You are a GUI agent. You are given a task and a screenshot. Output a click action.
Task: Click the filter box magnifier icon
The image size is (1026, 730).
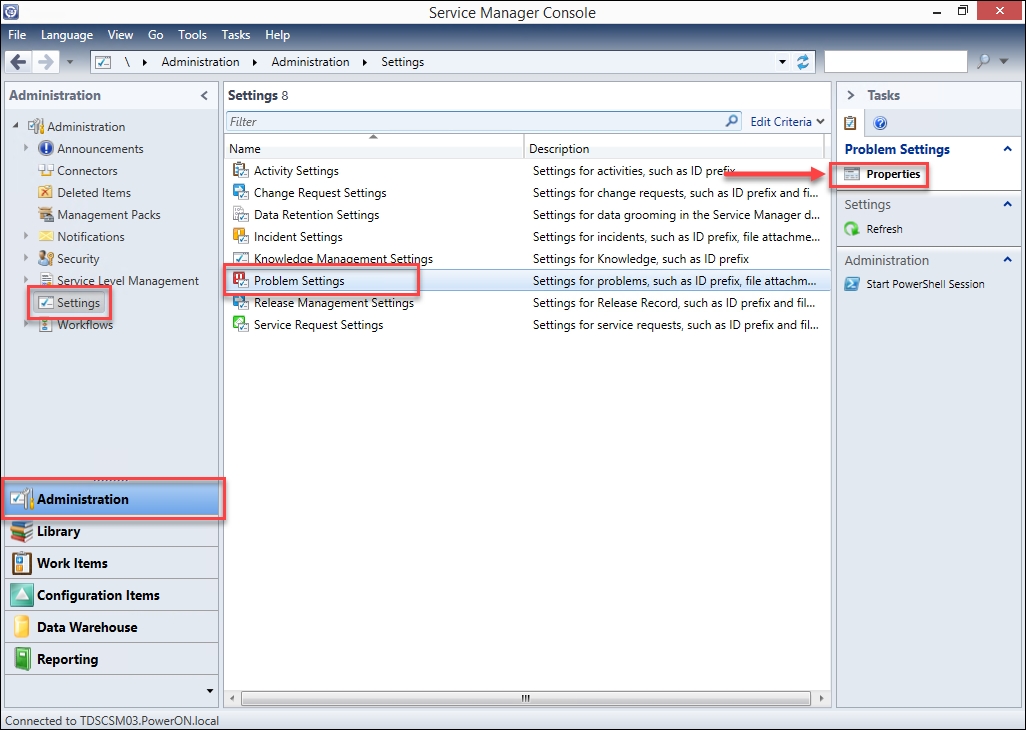click(x=732, y=121)
